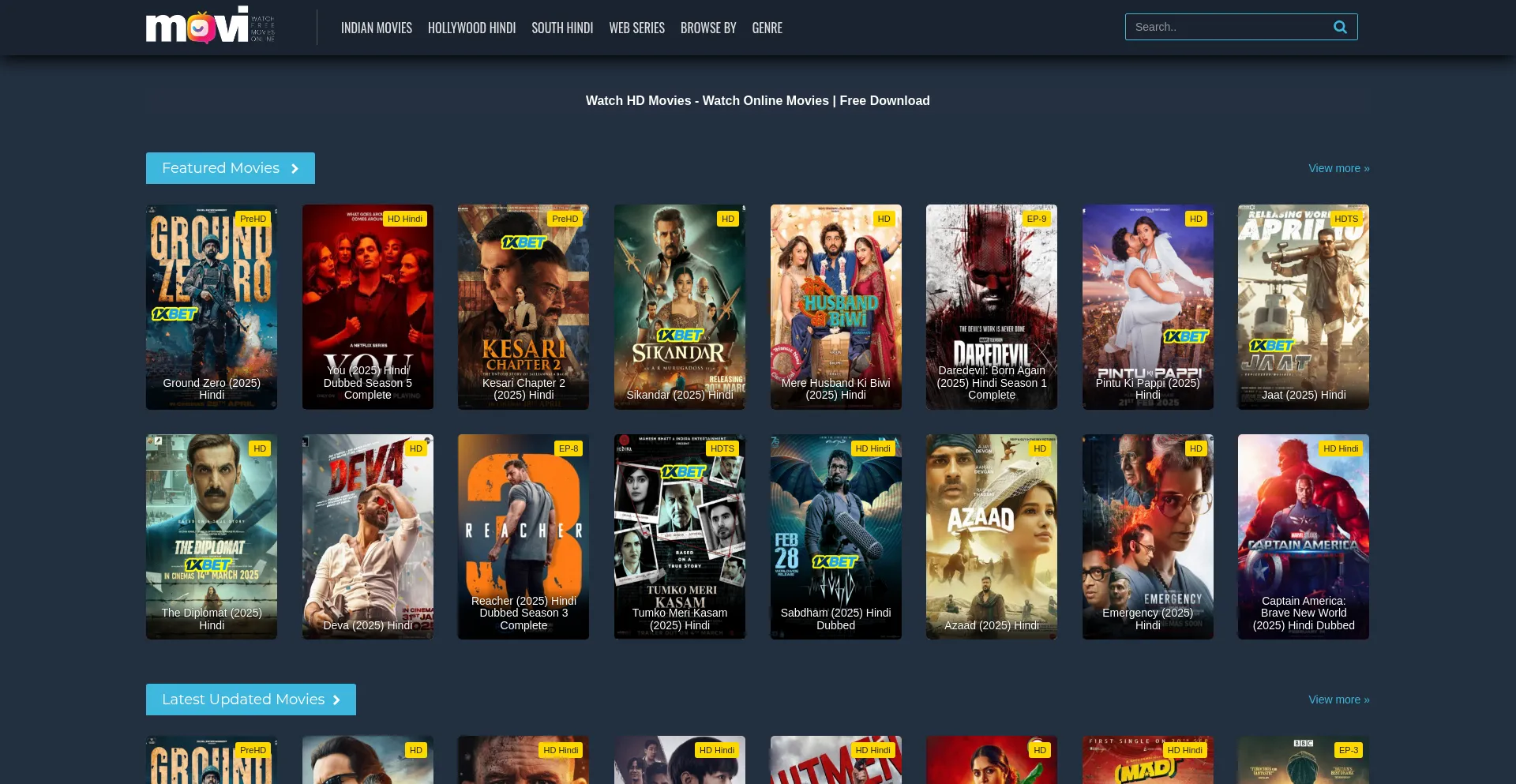The image size is (1516, 784).
Task: Open the South Hindi menu
Action: point(562,28)
